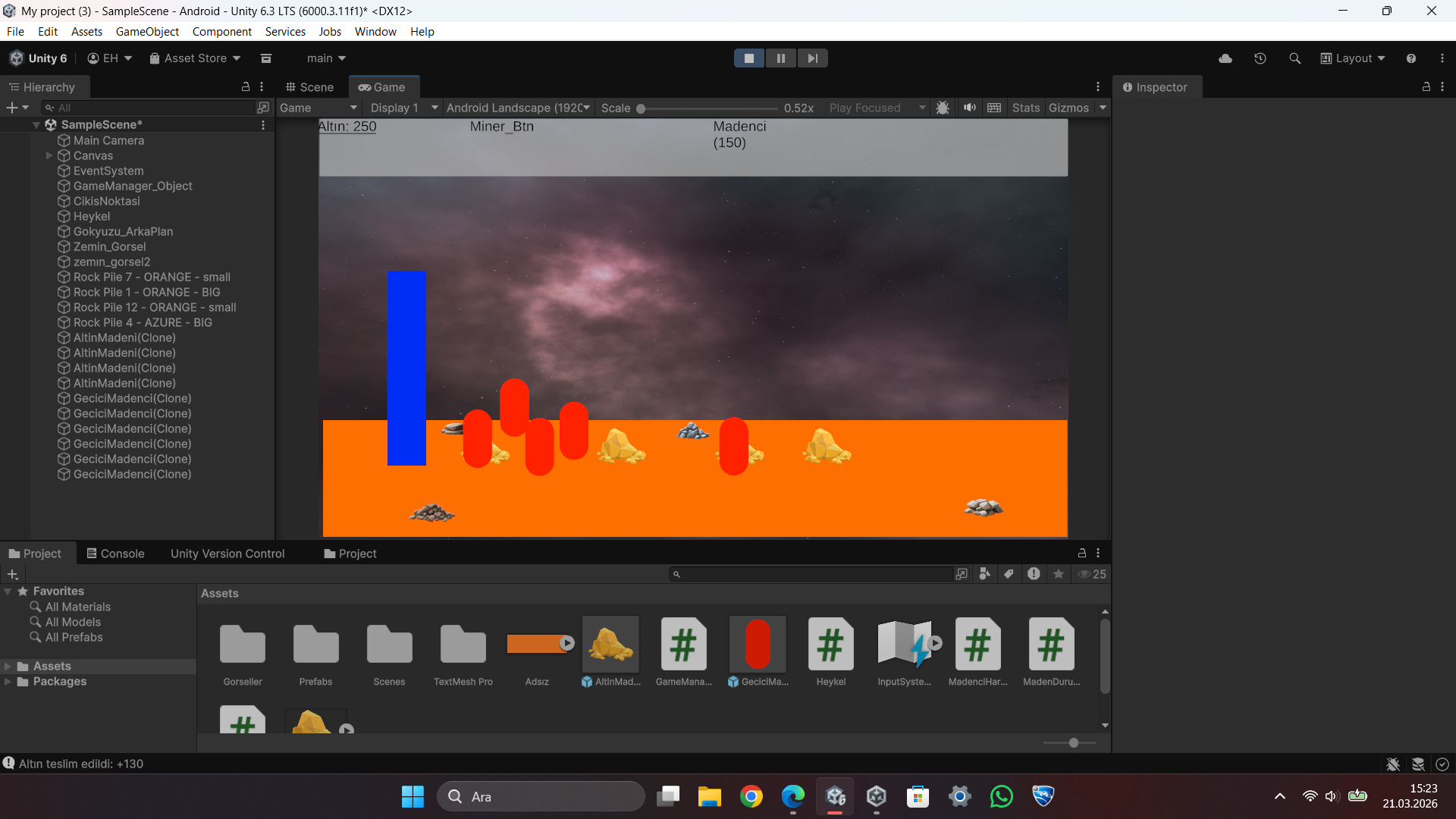
Task: Expand the Canvas object in Hierarchy
Action: 49,155
